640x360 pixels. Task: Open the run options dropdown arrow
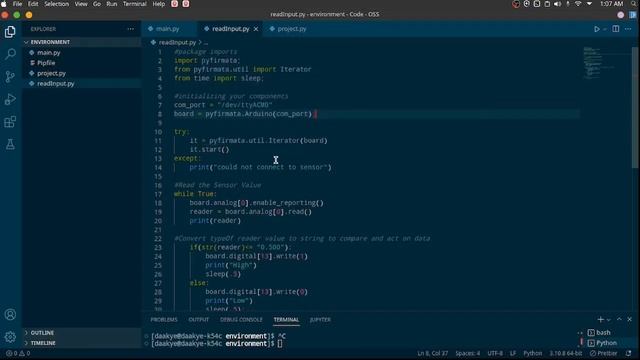tap(605, 29)
